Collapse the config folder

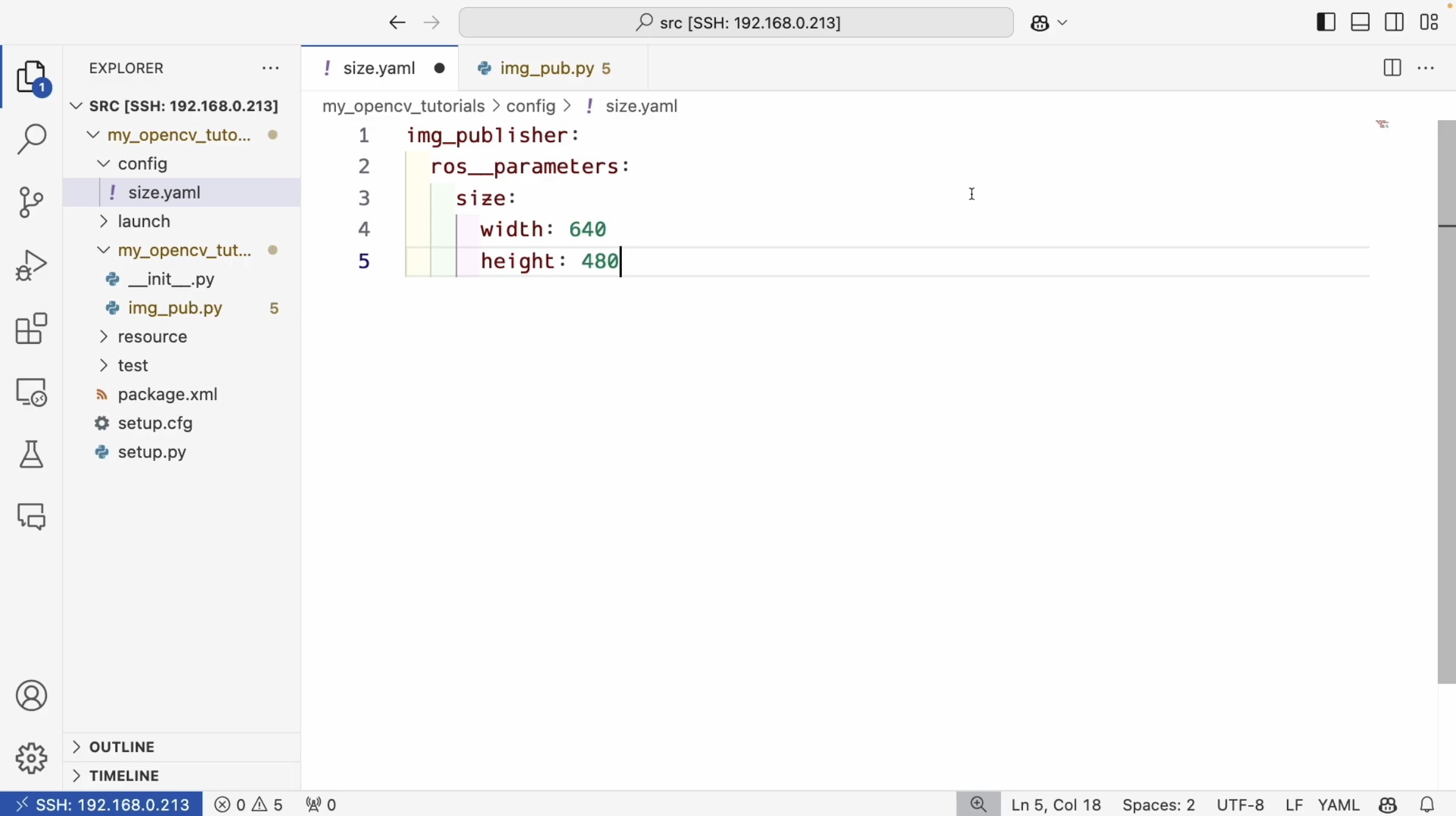[143, 163]
